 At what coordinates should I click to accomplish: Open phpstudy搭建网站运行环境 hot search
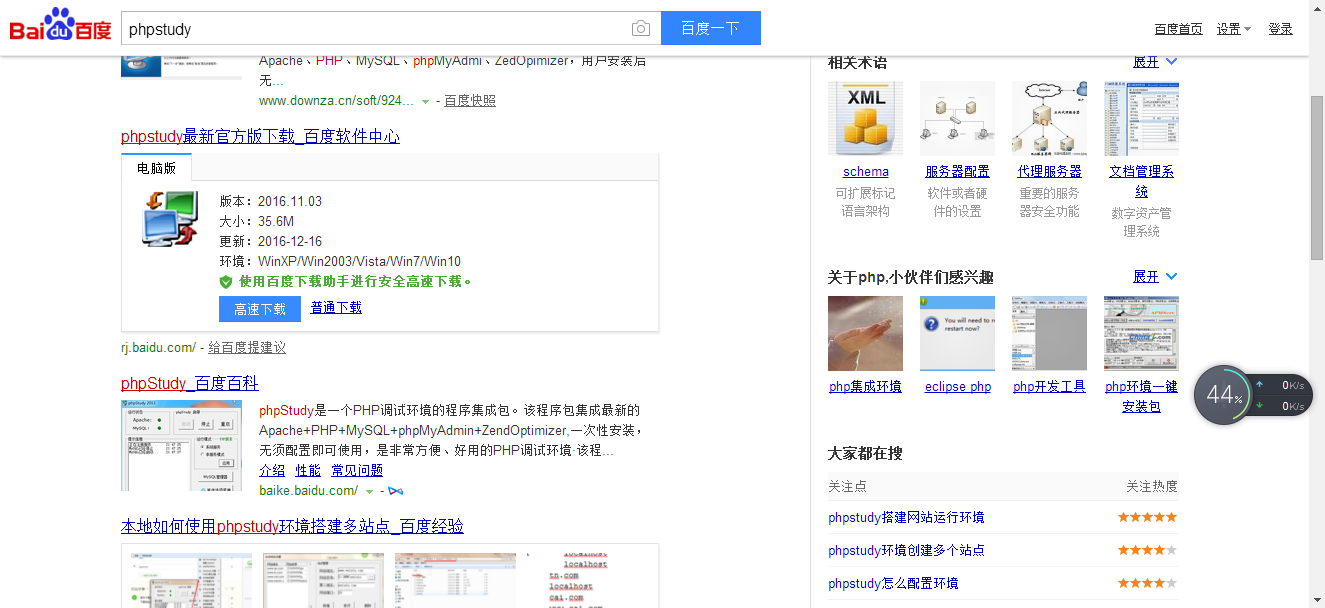pos(906,518)
